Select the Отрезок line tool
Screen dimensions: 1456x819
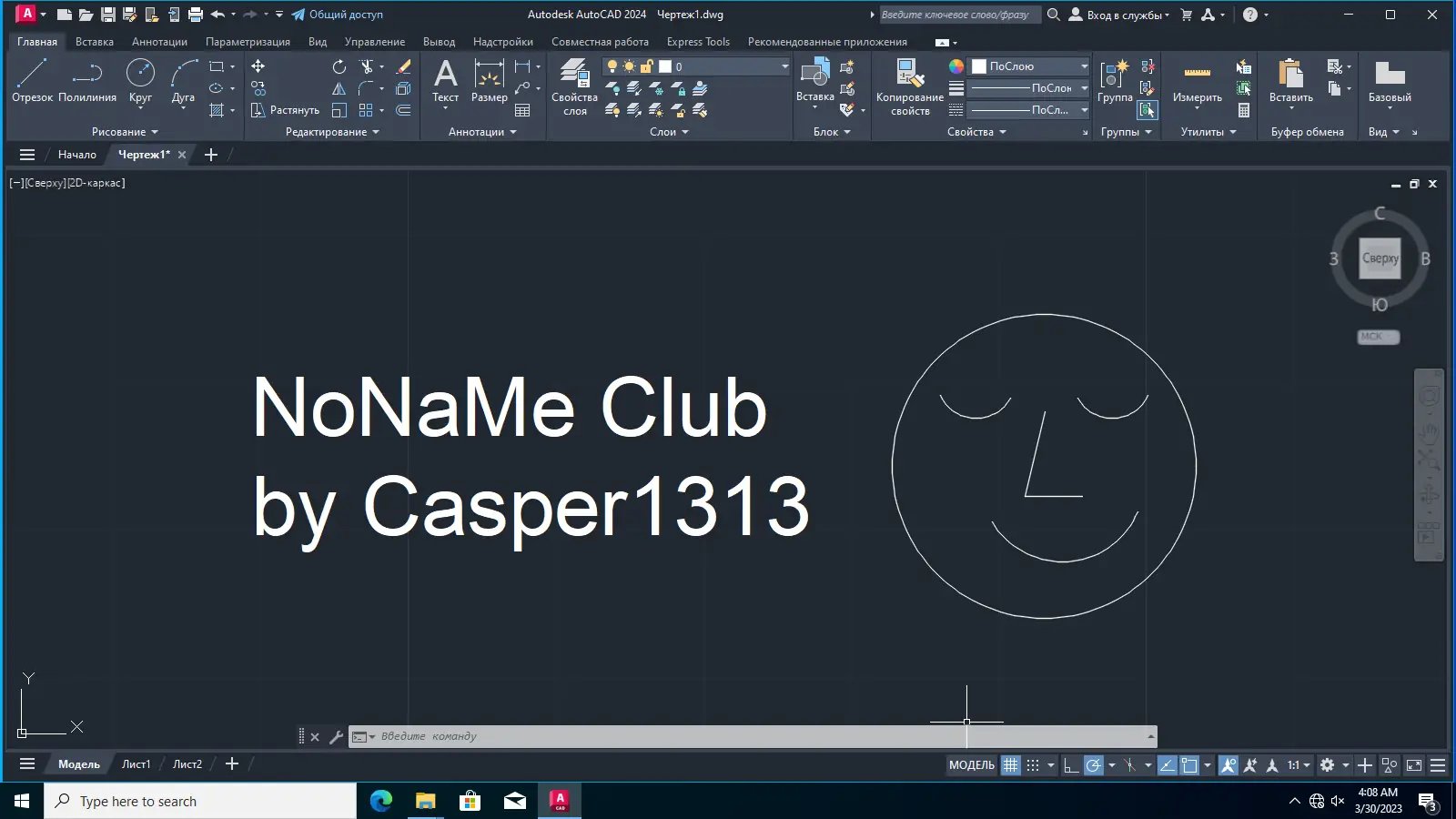[x=32, y=80]
